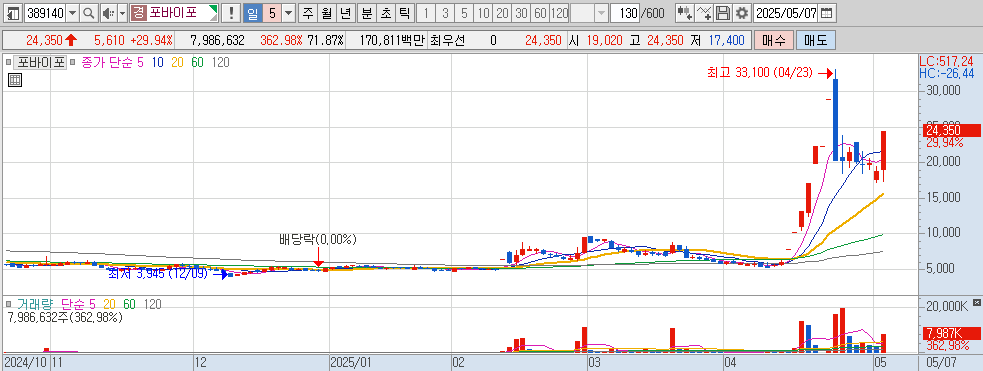Click the period value 5 box
Screen dimensions: 983x371
[x=271, y=13]
